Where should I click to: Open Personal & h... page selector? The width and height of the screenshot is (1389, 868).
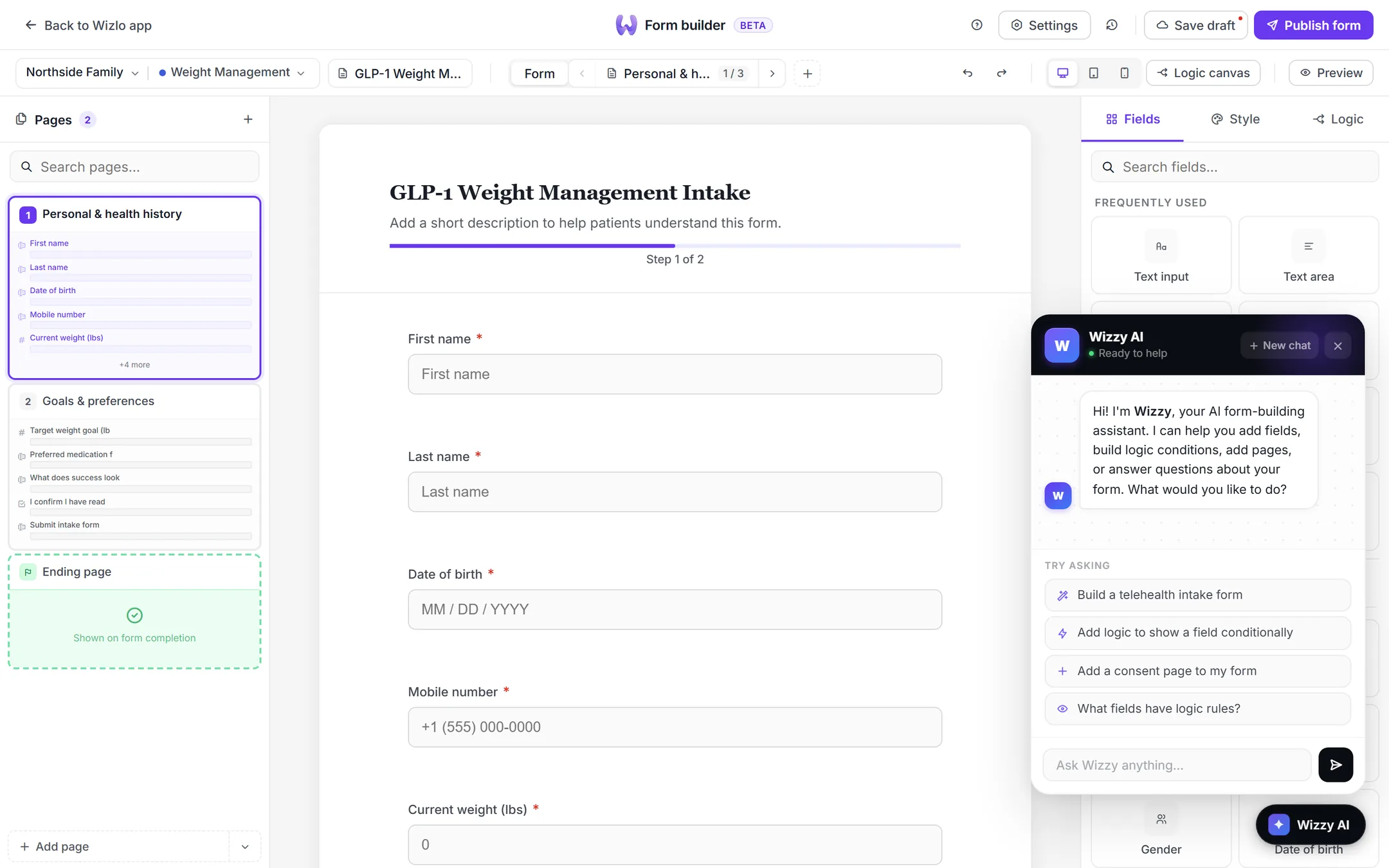click(x=675, y=74)
